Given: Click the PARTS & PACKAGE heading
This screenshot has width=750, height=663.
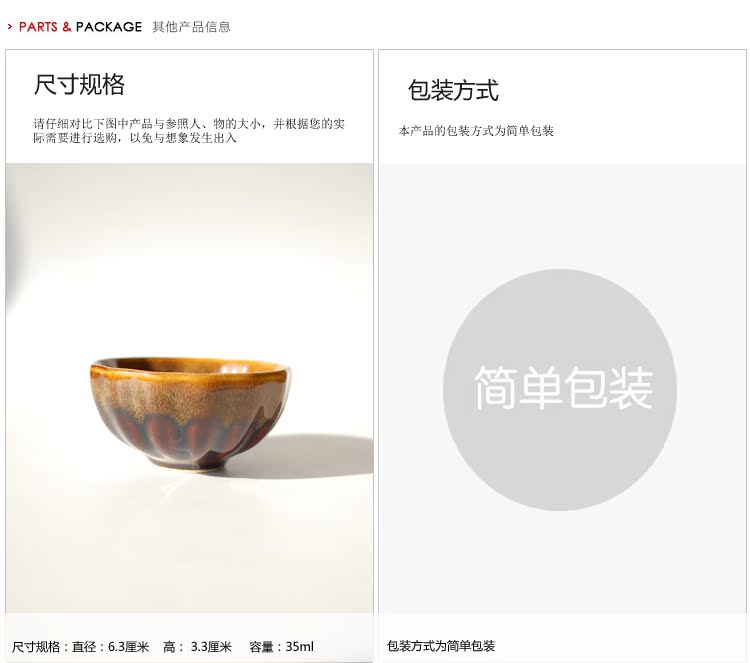Looking at the screenshot, I should 80,27.
